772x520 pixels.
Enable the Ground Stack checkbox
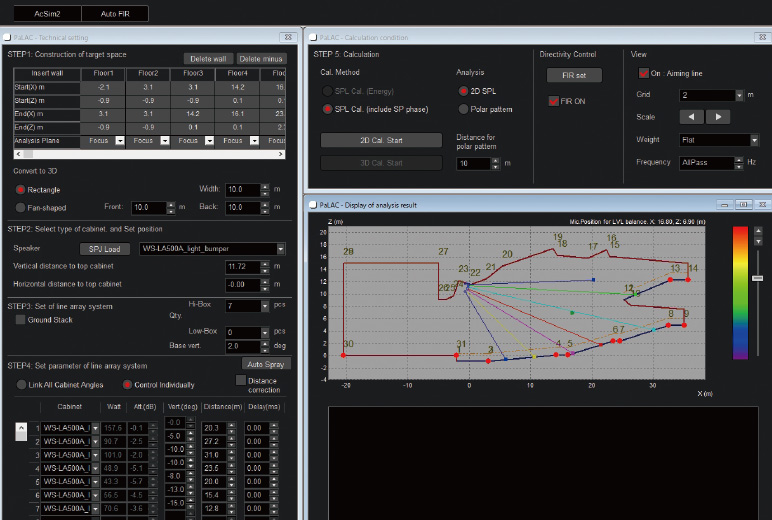tap(21, 319)
